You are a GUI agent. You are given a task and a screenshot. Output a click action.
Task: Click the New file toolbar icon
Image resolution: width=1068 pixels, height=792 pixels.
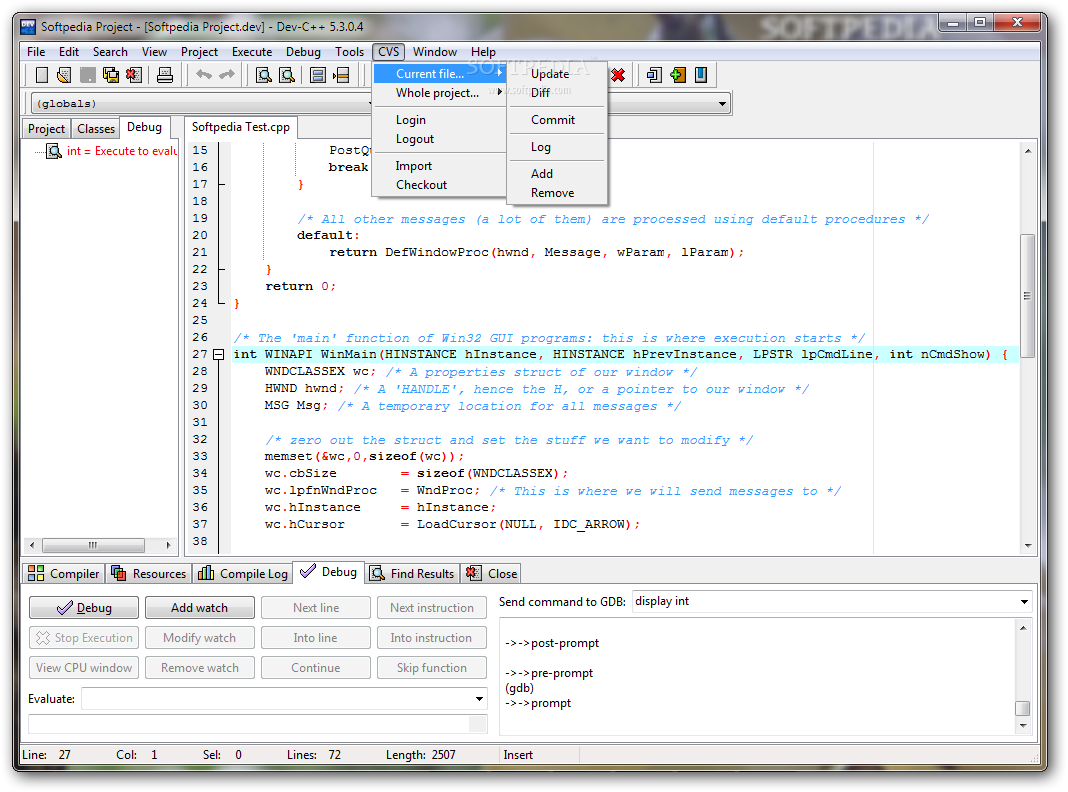coord(42,75)
